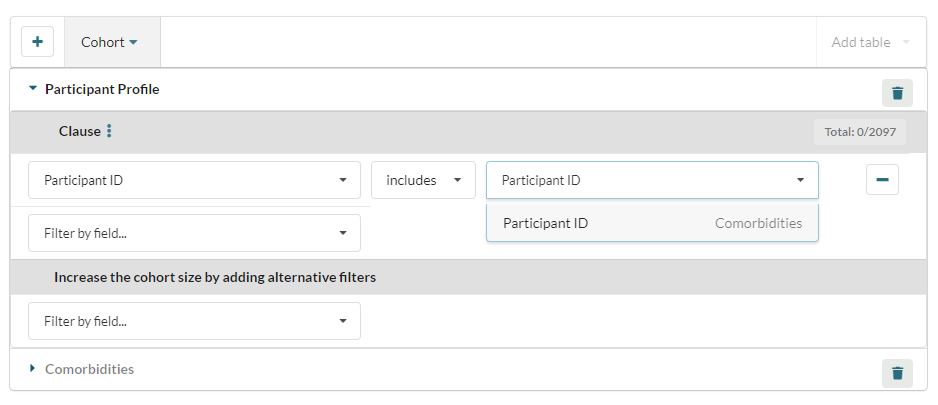Viewport: 938px width, 405px height.
Task: Open the Cohort tab menu
Action: click(x=110, y=43)
